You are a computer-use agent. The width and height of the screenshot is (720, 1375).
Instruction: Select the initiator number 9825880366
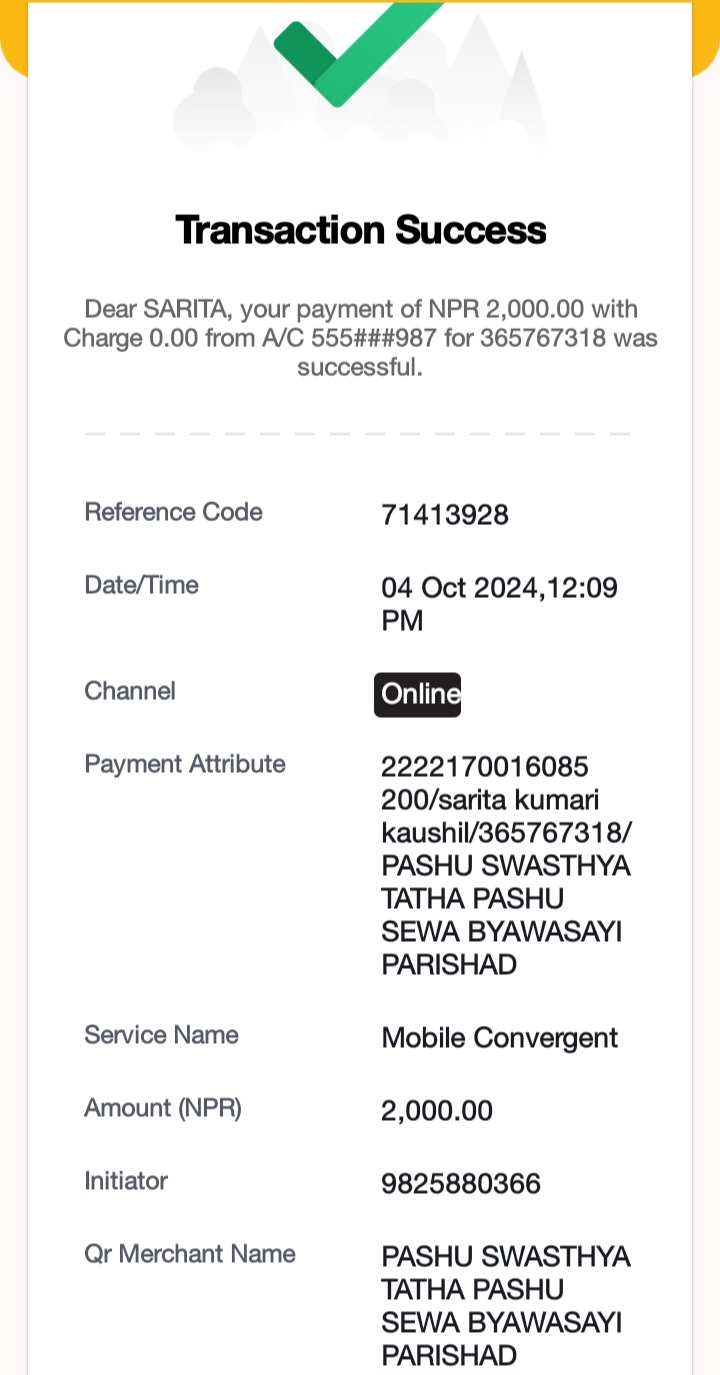[461, 1184]
